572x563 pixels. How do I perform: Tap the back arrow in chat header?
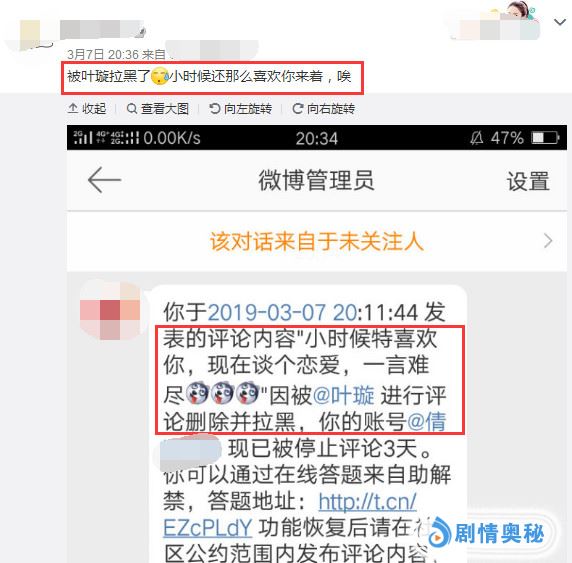click(104, 180)
